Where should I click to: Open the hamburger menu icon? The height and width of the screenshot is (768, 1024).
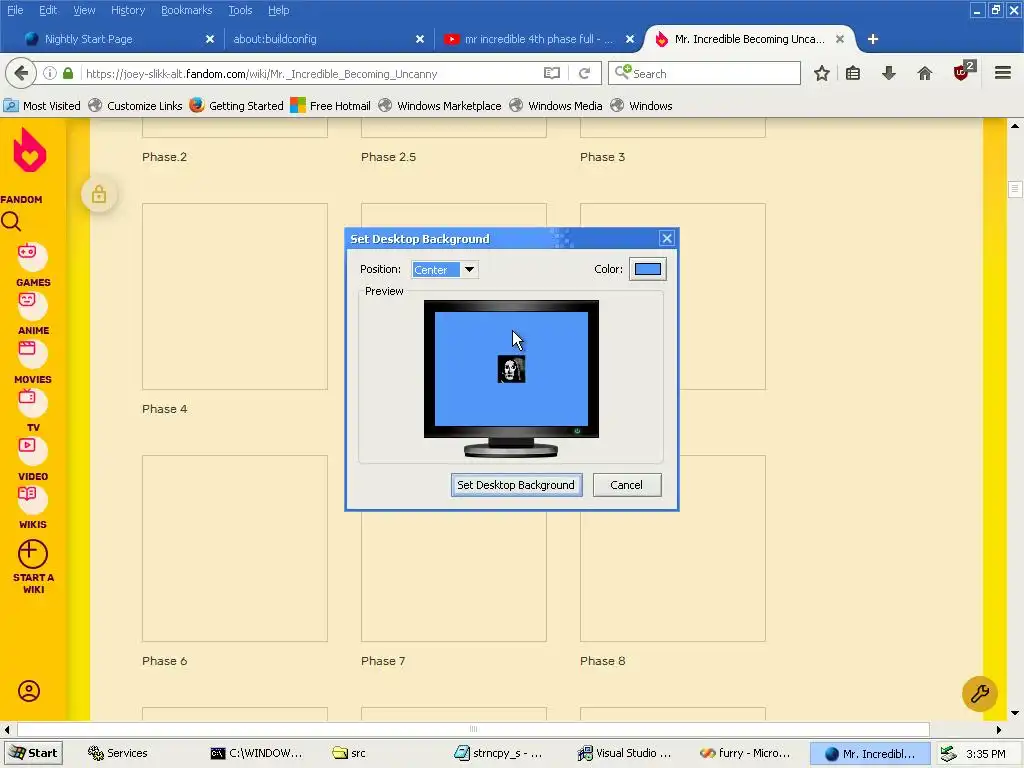coord(1003,72)
